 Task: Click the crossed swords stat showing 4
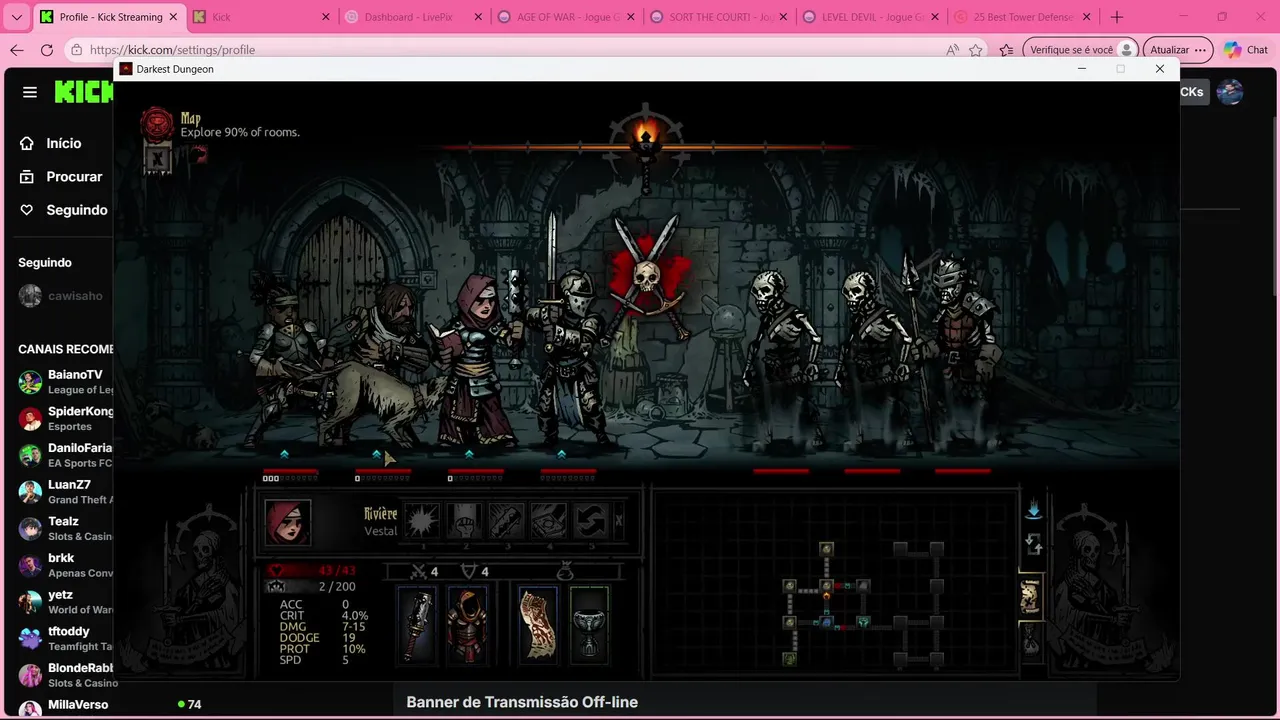coord(424,572)
